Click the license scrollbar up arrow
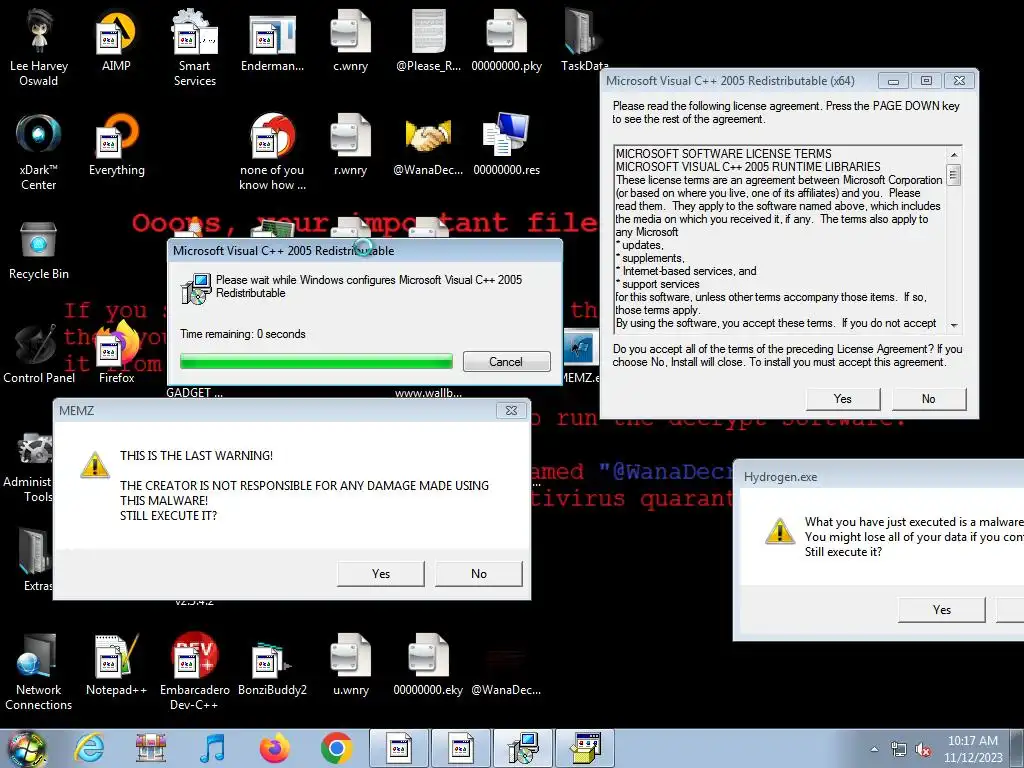The width and height of the screenshot is (1024, 768). (954, 155)
